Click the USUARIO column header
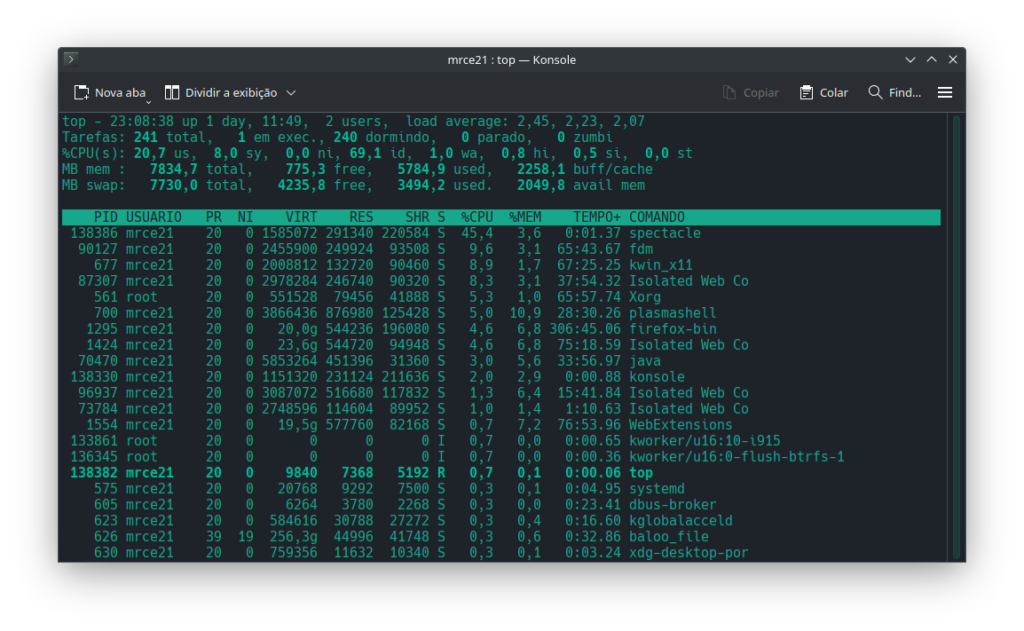This screenshot has width=1024, height=631. click(x=153, y=217)
